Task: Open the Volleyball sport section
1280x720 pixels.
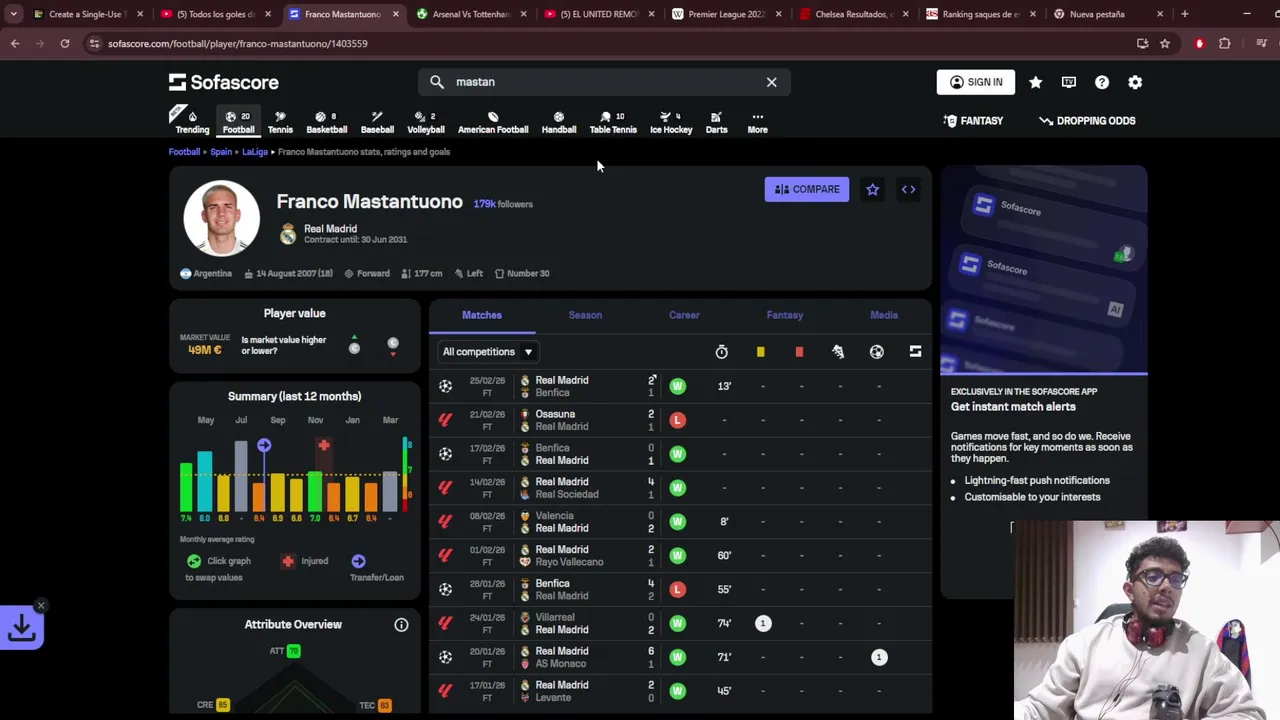Action: [x=426, y=121]
